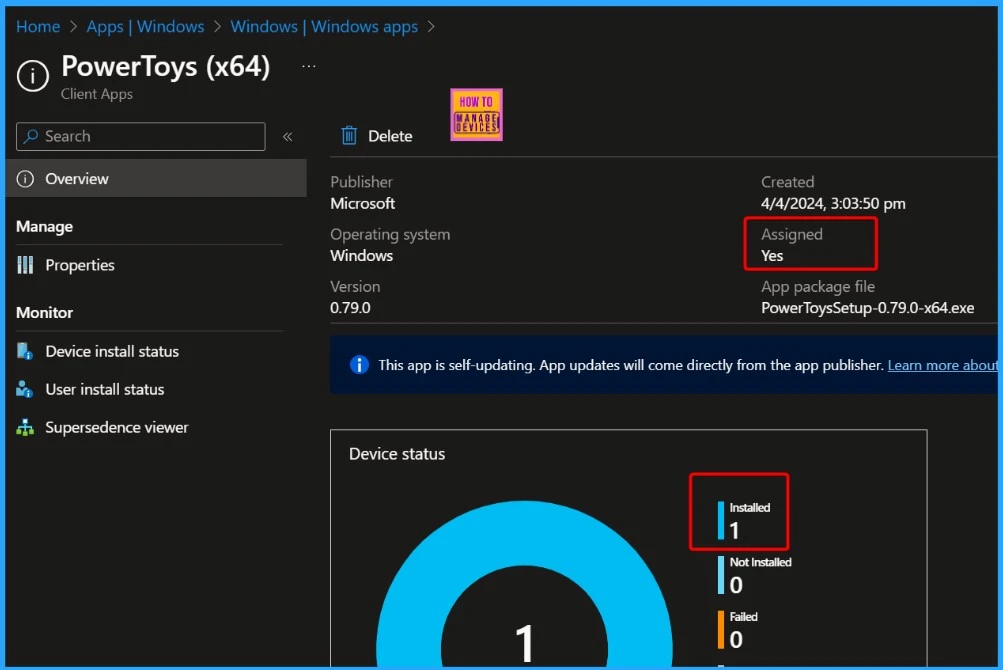Click the Properties bars icon
The width and height of the screenshot is (1003, 670).
[x=25, y=265]
